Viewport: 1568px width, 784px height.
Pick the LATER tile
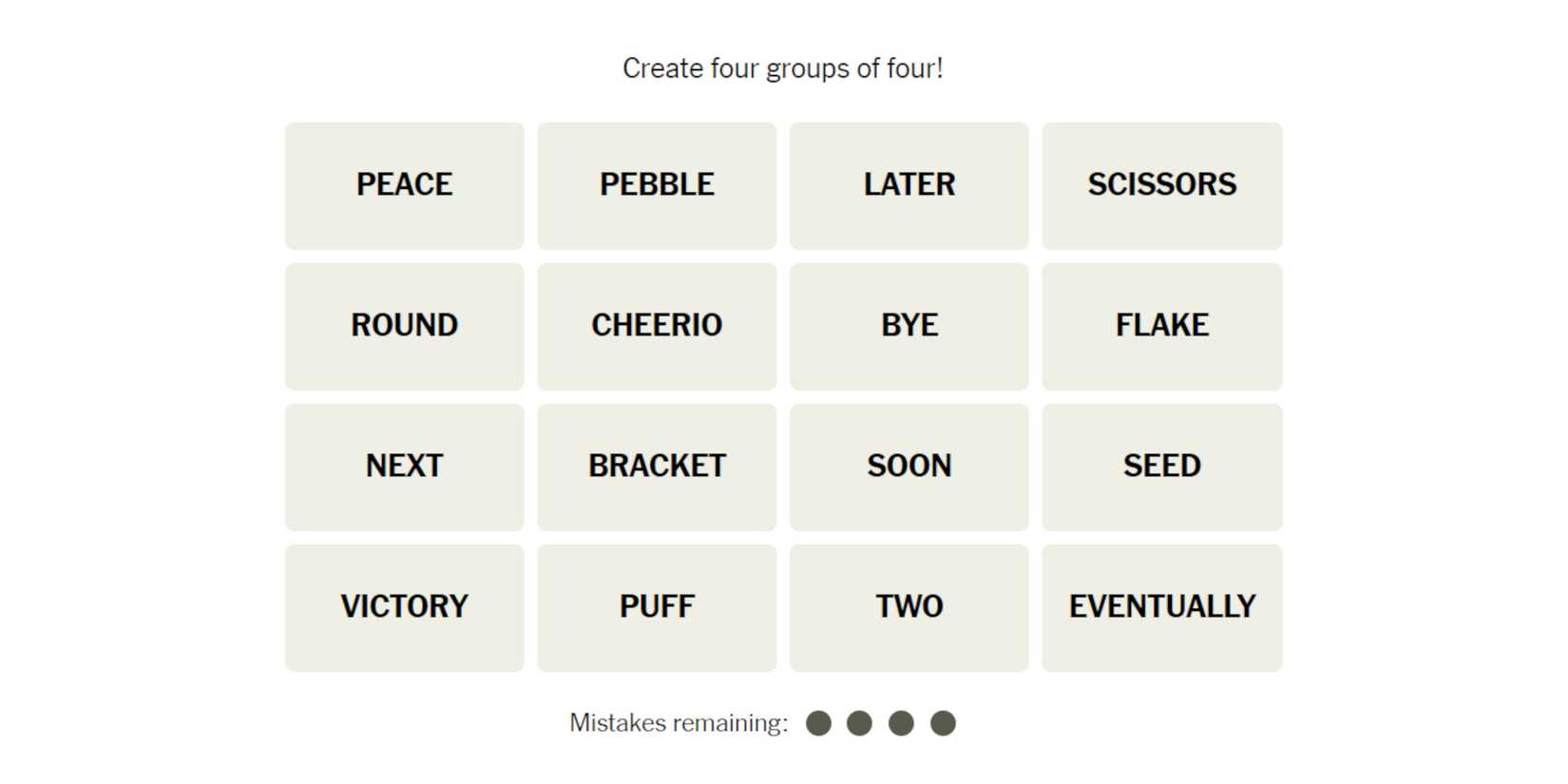(909, 185)
